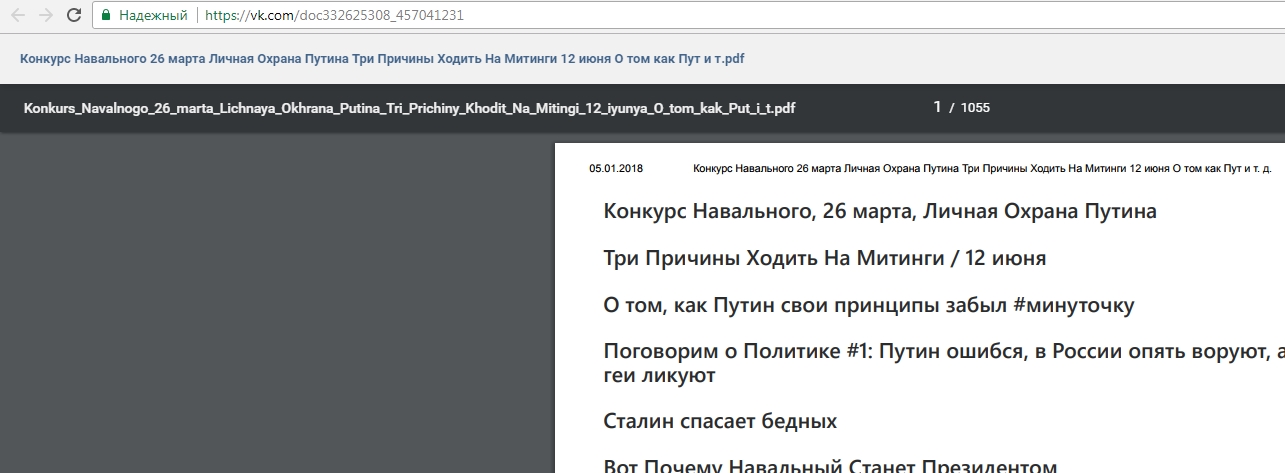
Task: Edit the current page number field "1"
Action: point(937,107)
